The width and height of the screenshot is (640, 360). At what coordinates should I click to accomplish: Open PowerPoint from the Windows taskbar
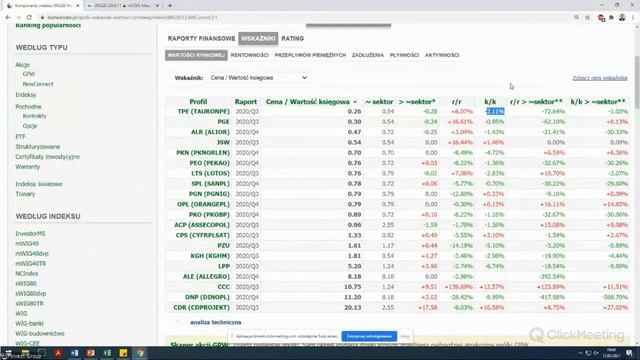click(91, 353)
